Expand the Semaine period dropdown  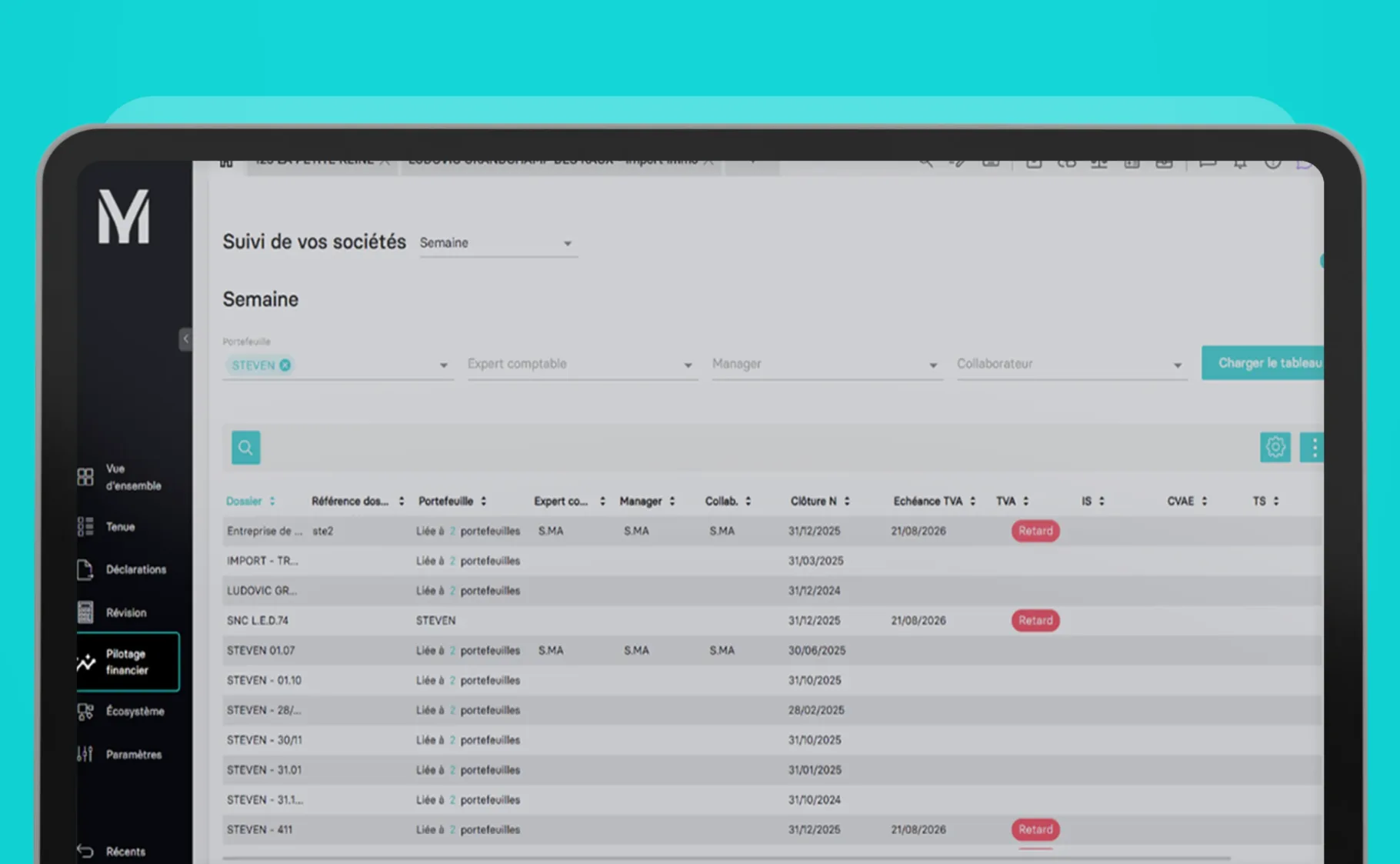(x=498, y=243)
